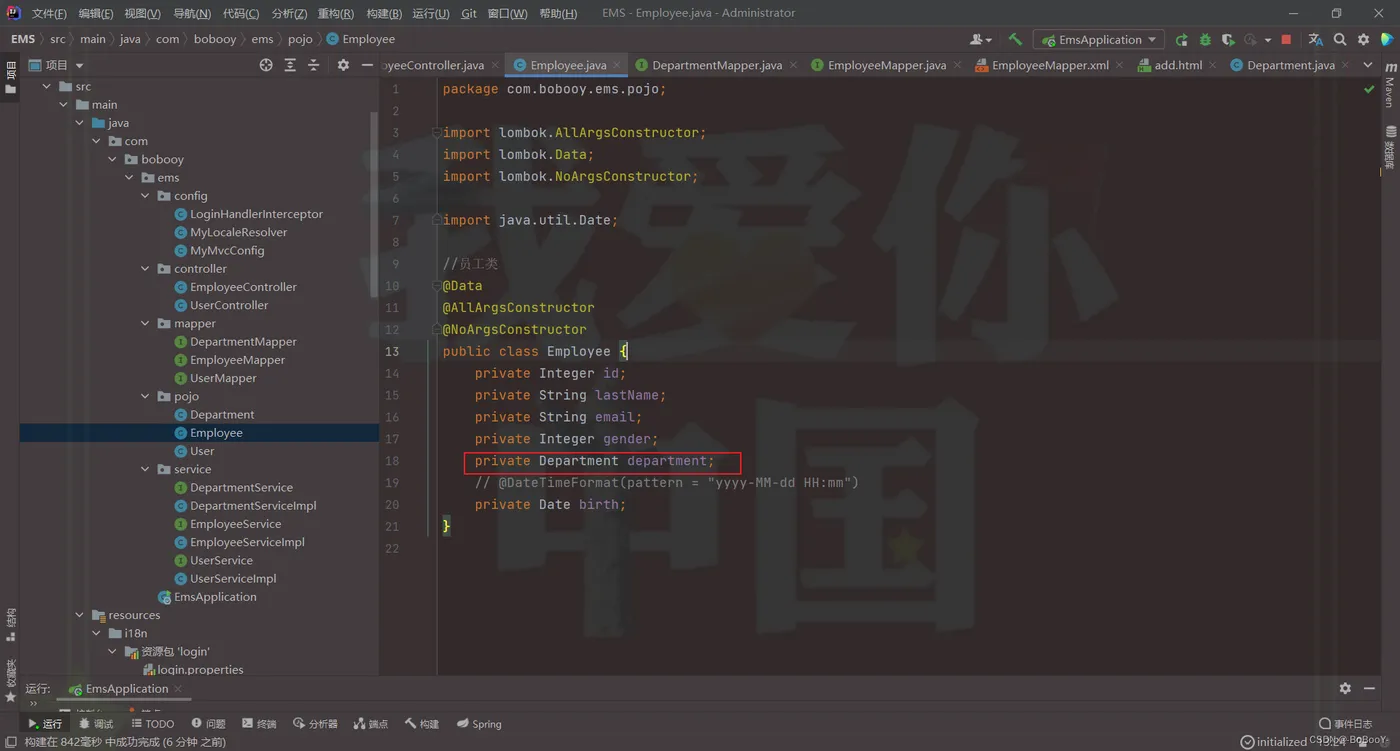Select opened file with the crosshair icon
Image resolution: width=1400 pixels, height=751 pixels.
(x=266, y=65)
